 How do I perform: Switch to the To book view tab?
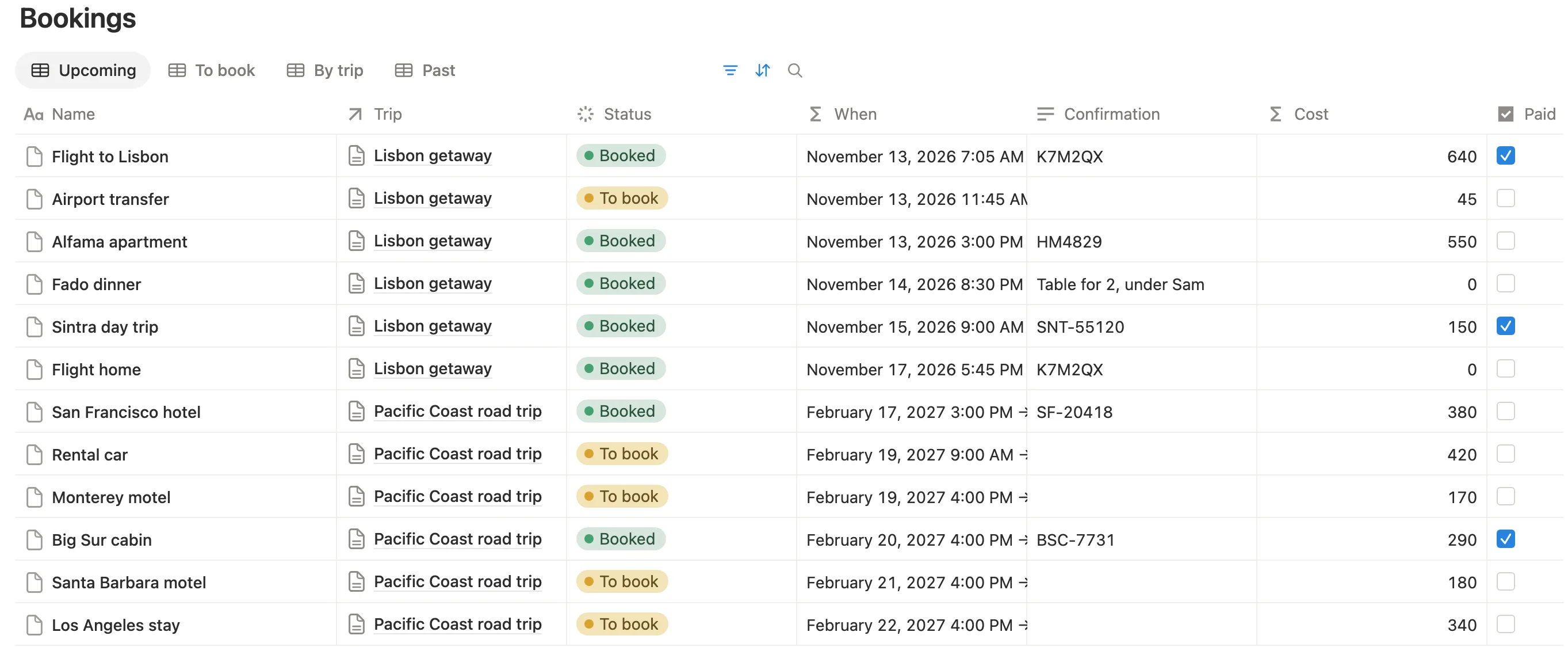pos(211,71)
